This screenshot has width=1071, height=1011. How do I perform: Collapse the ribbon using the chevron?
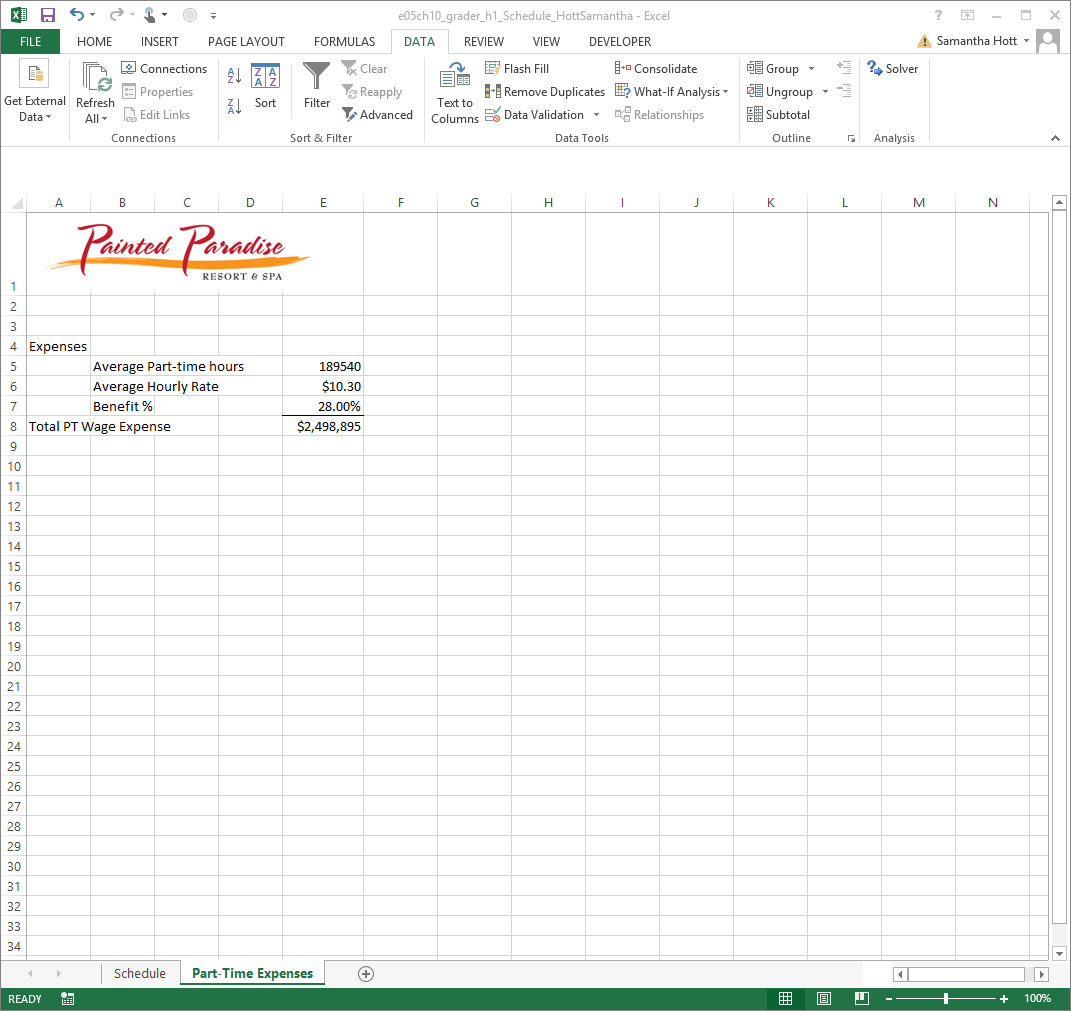pos(1055,137)
